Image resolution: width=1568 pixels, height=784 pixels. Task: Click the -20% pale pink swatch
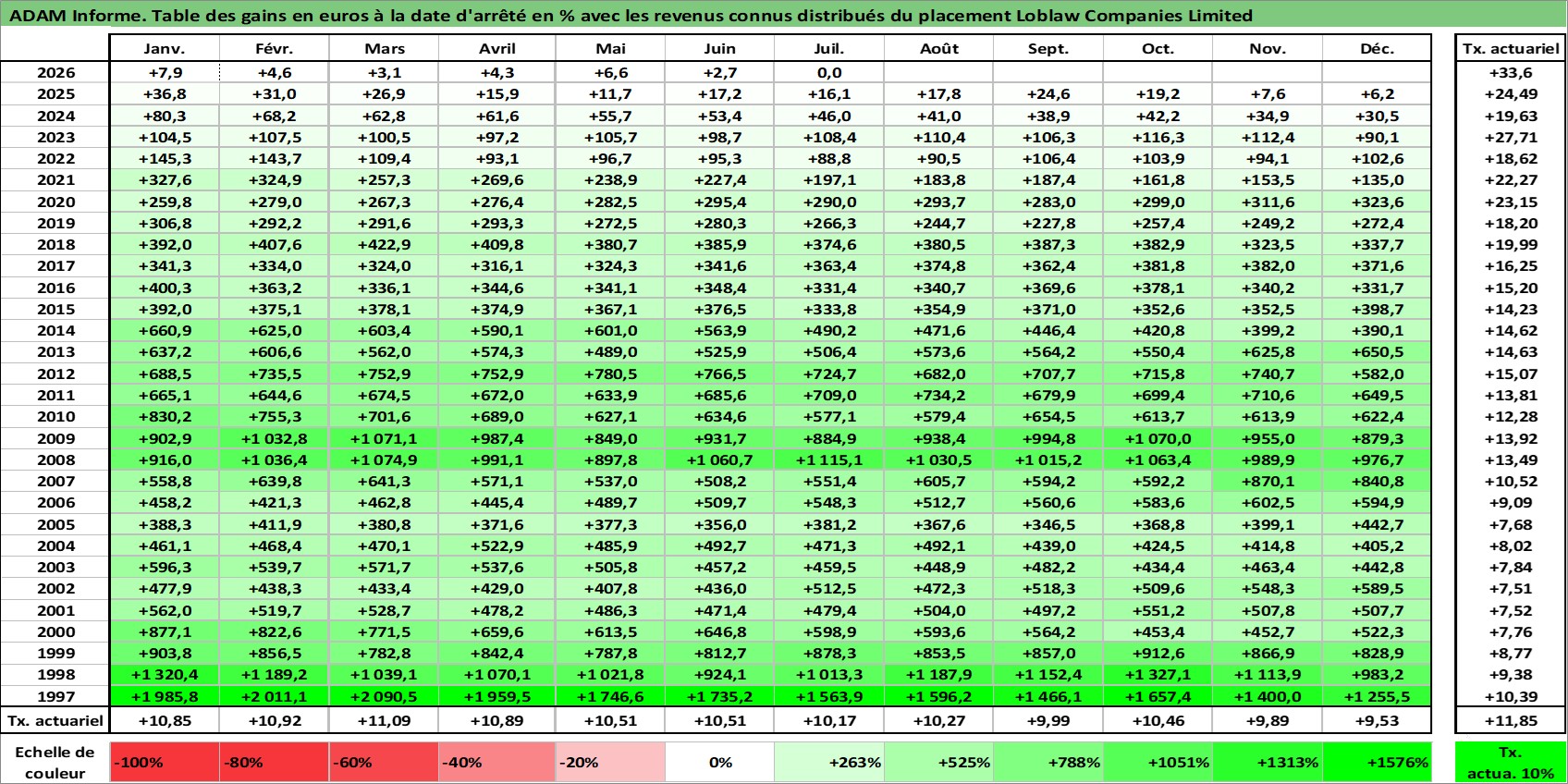(611, 763)
